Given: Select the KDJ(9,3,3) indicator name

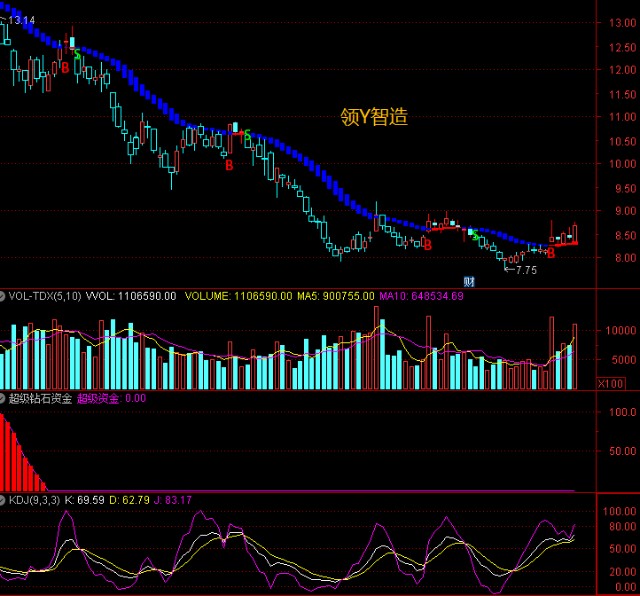Looking at the screenshot, I should pyautogui.click(x=34, y=500).
